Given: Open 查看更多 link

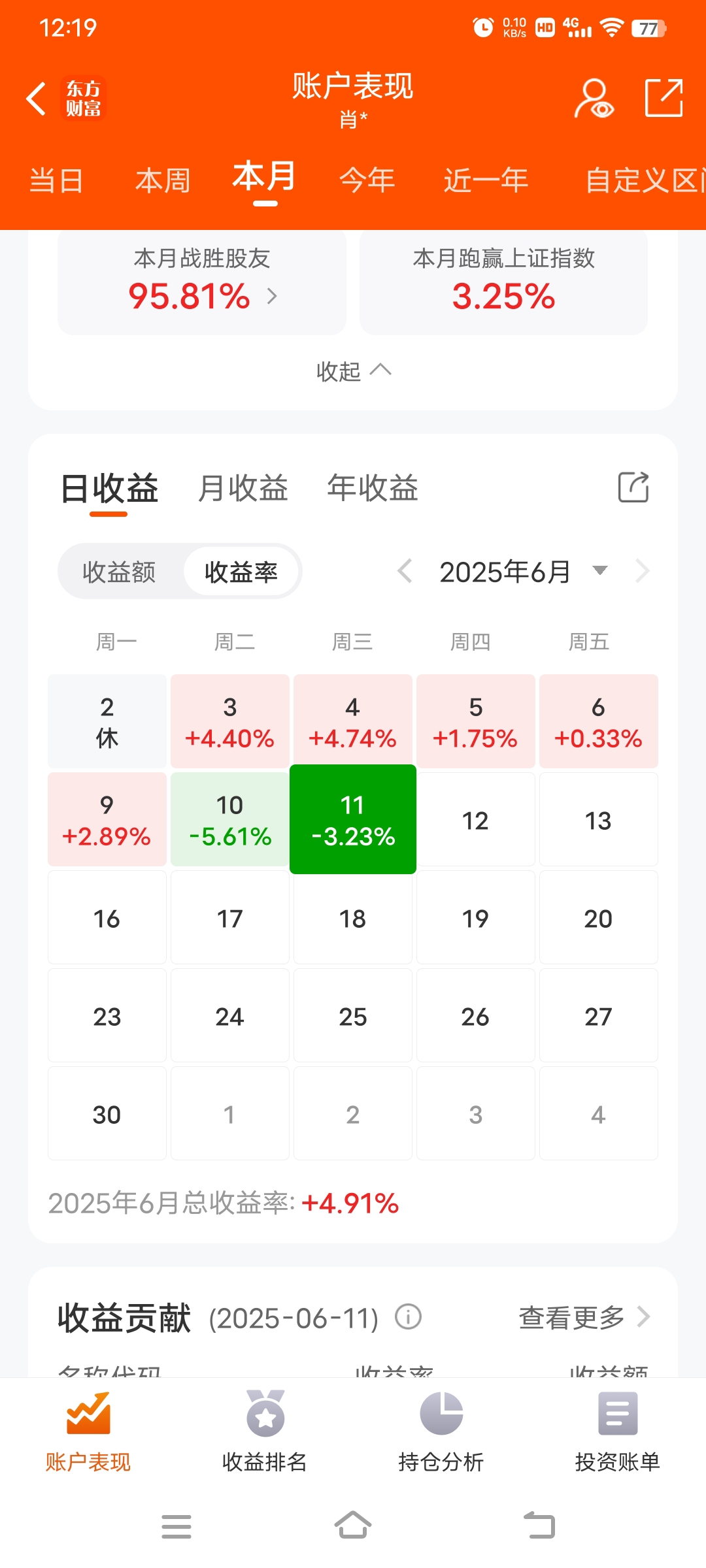Looking at the screenshot, I should [584, 1317].
